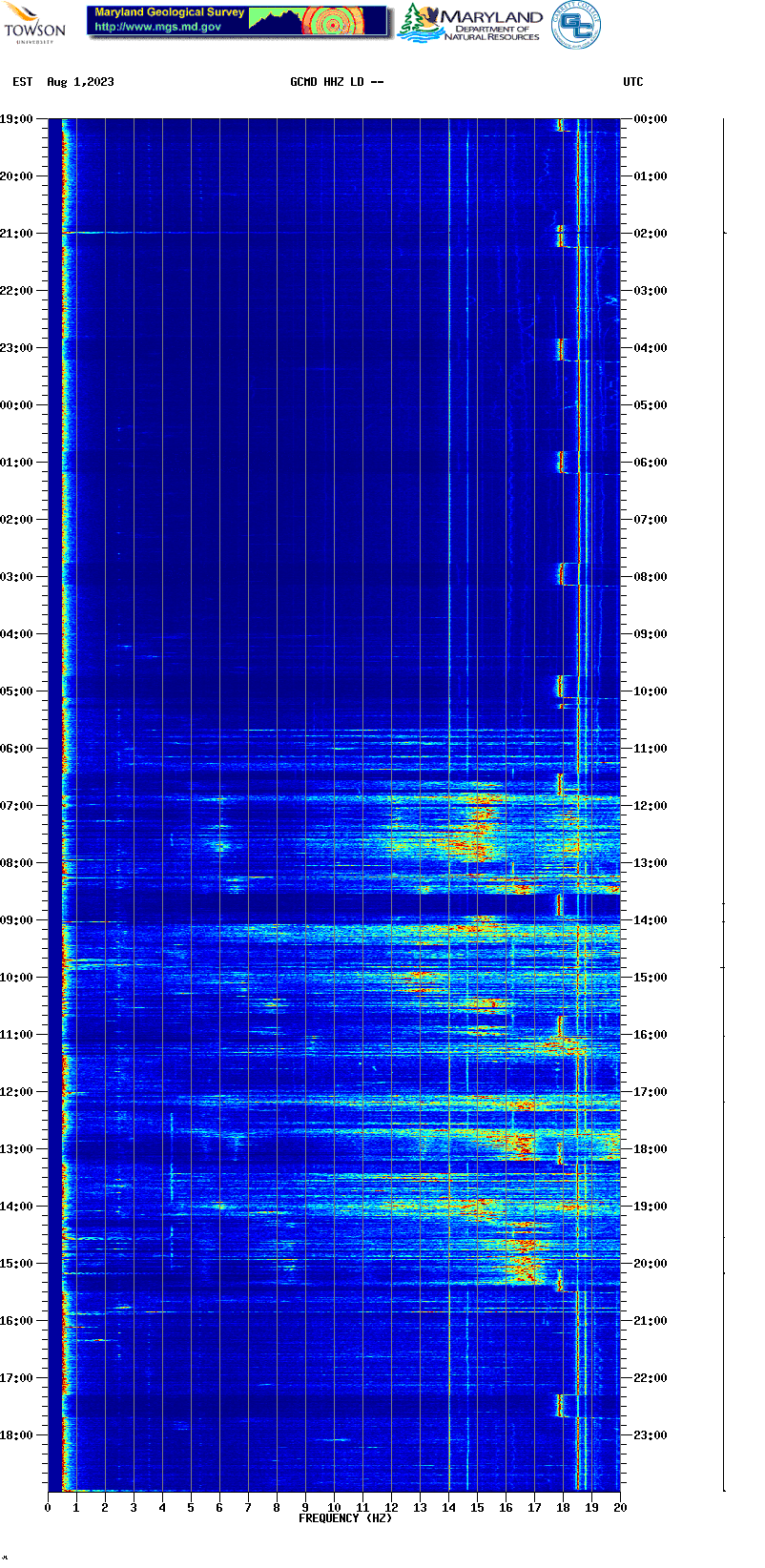Click the Towson University logo
Screen dimensions: 765x1568
tap(34, 23)
